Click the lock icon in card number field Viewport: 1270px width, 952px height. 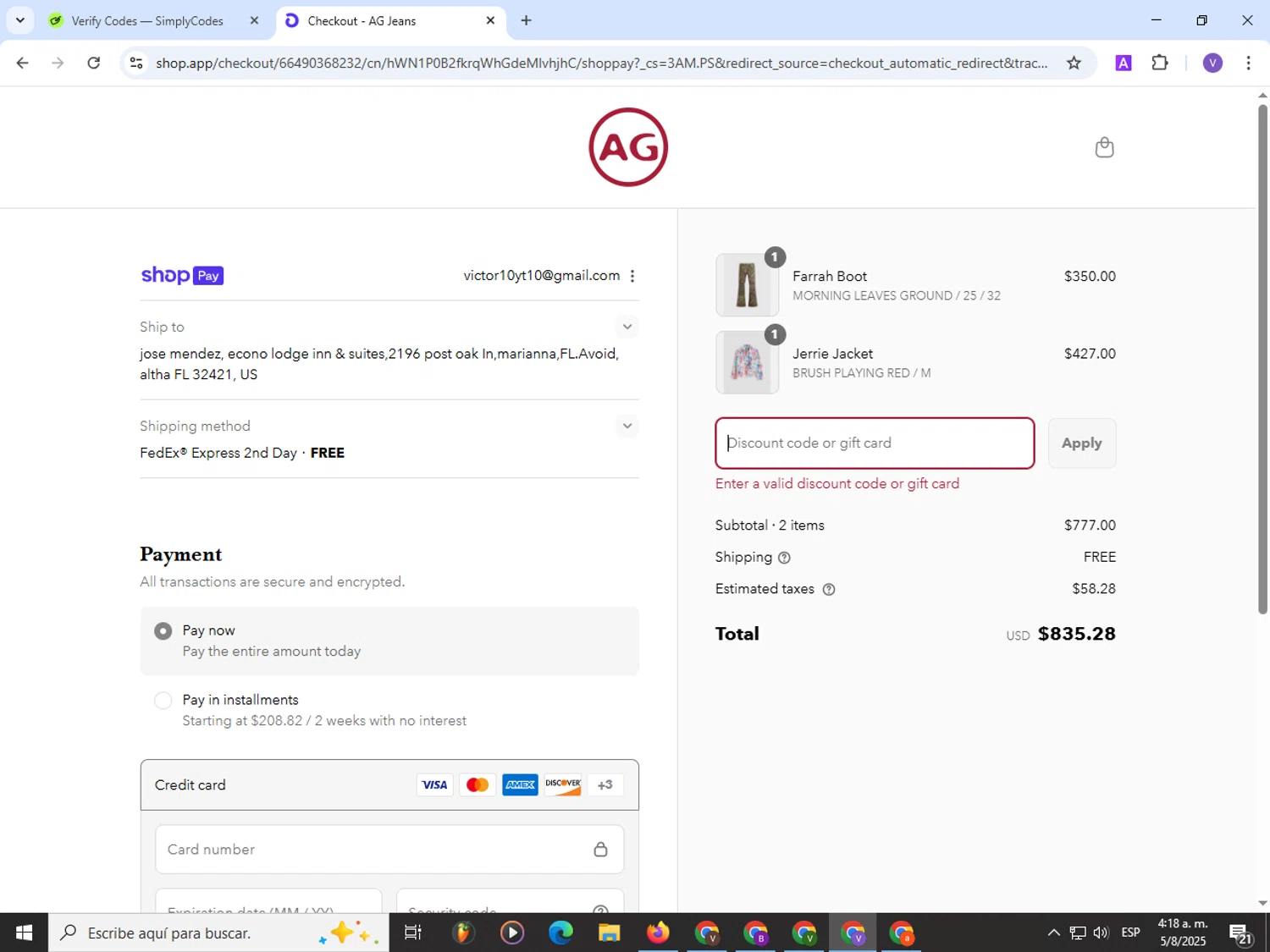(x=600, y=849)
